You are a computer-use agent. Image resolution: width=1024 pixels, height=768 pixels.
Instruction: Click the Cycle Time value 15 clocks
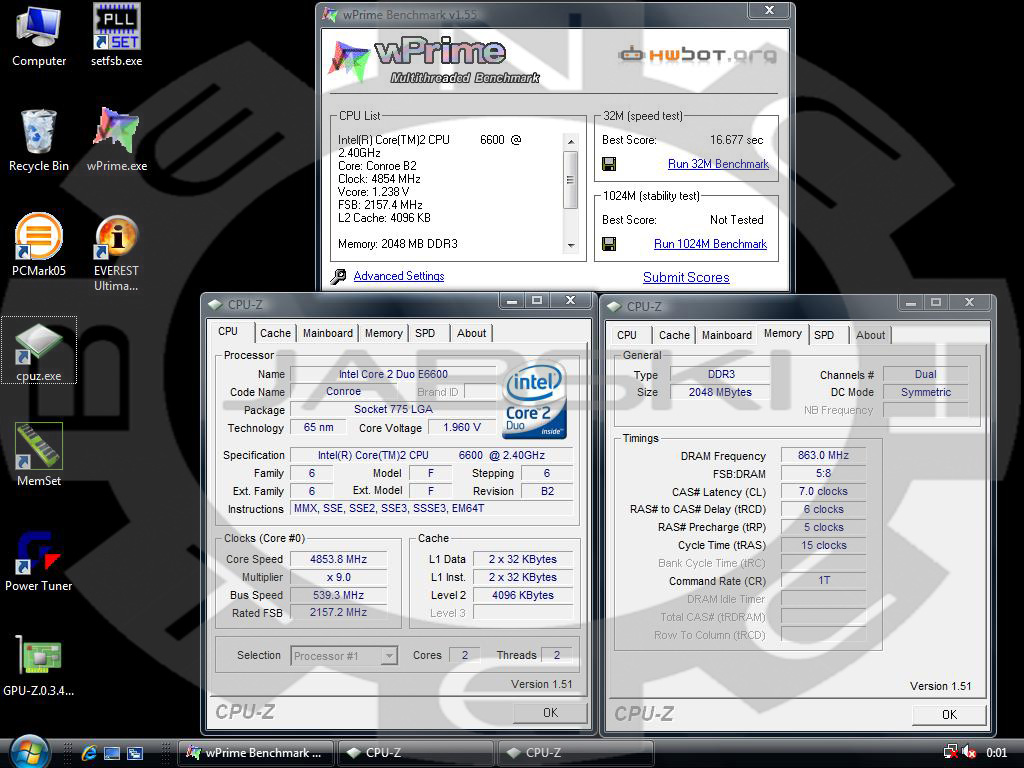click(823, 545)
